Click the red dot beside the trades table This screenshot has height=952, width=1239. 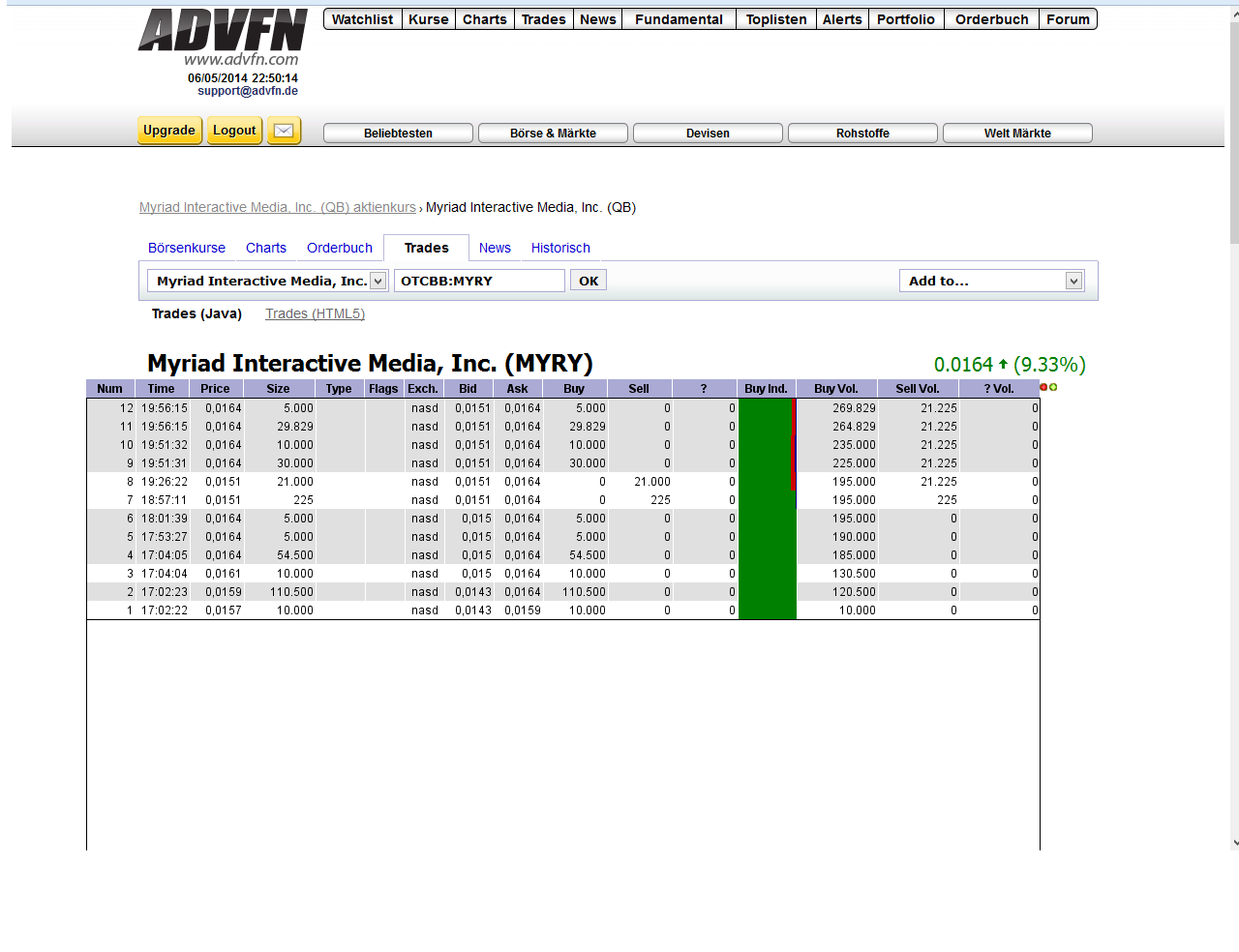[1043, 387]
